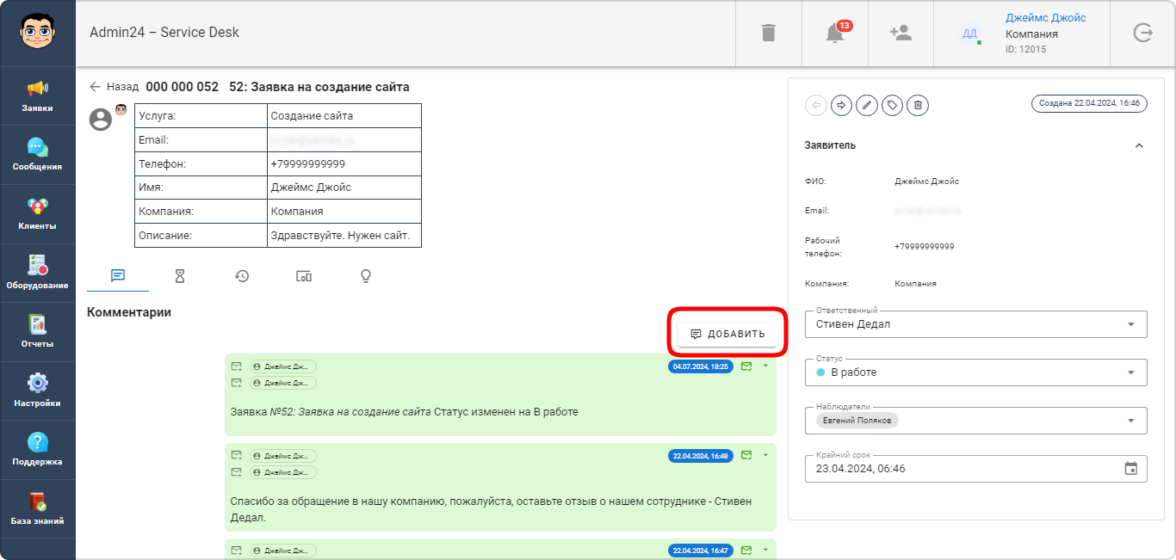Click the Назад back link
Screen dimensions: 1176x560
point(113,87)
